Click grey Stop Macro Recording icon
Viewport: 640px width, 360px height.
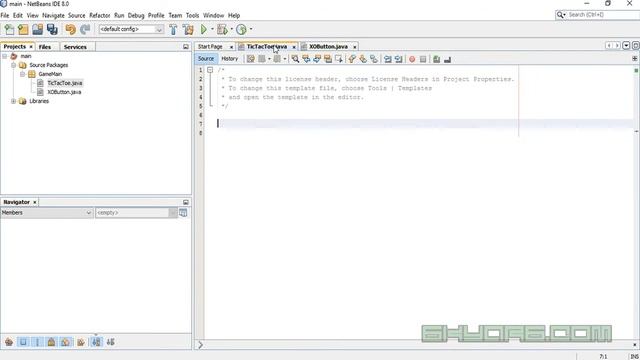click(423, 59)
